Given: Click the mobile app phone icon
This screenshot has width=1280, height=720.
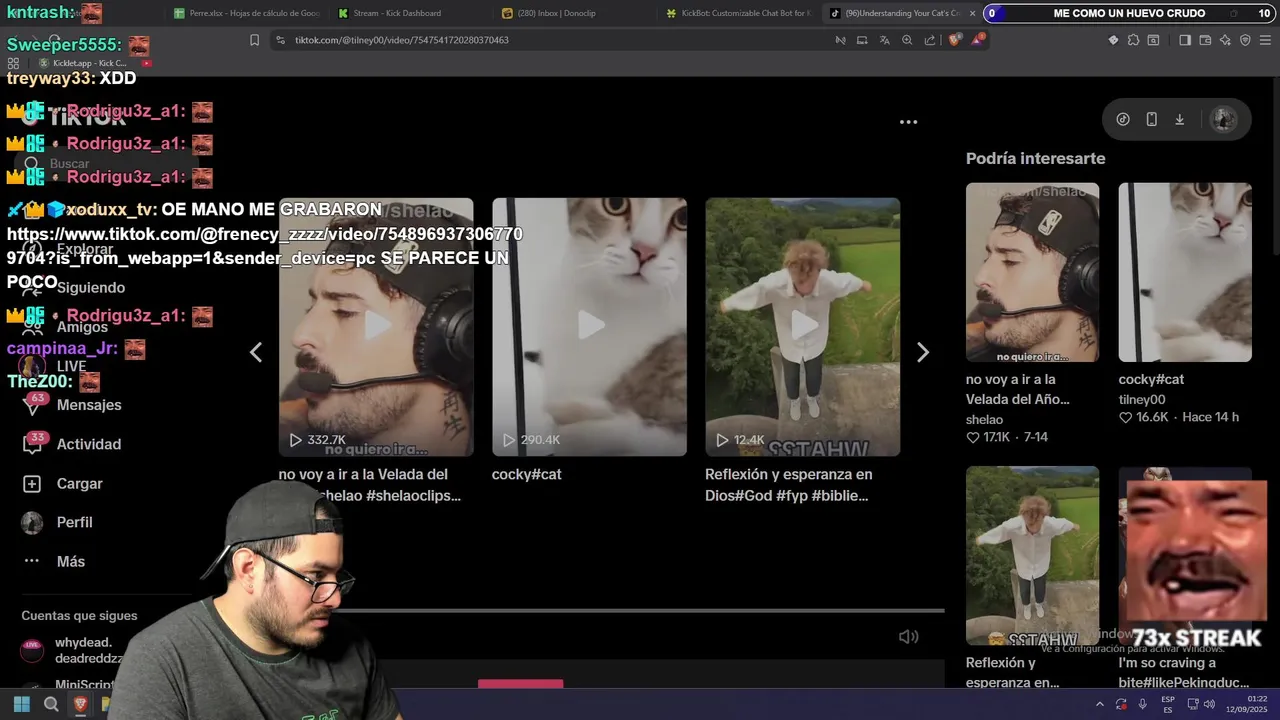Looking at the screenshot, I should pyautogui.click(x=1151, y=119).
